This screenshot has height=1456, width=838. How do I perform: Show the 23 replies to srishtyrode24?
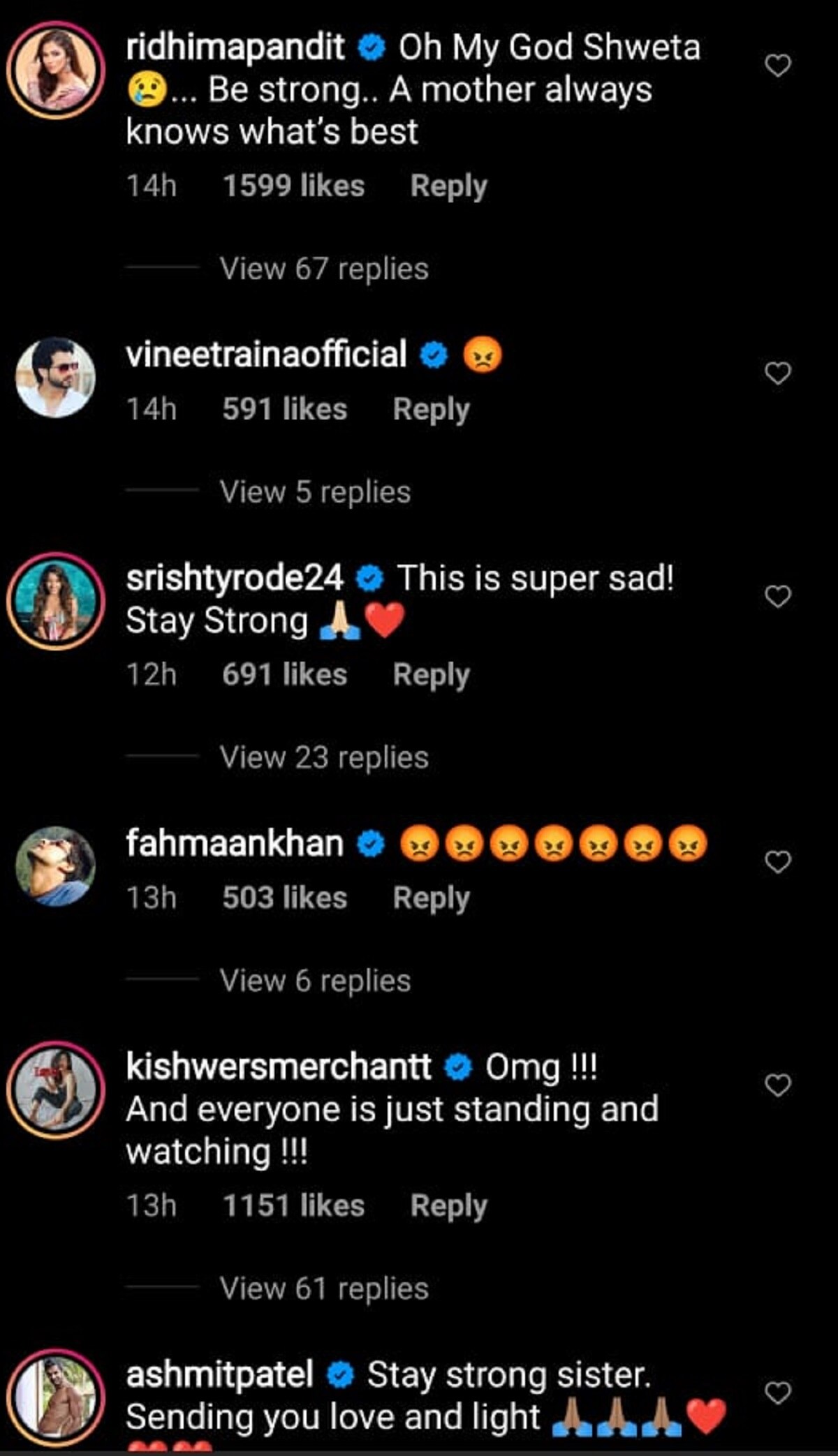coord(324,757)
